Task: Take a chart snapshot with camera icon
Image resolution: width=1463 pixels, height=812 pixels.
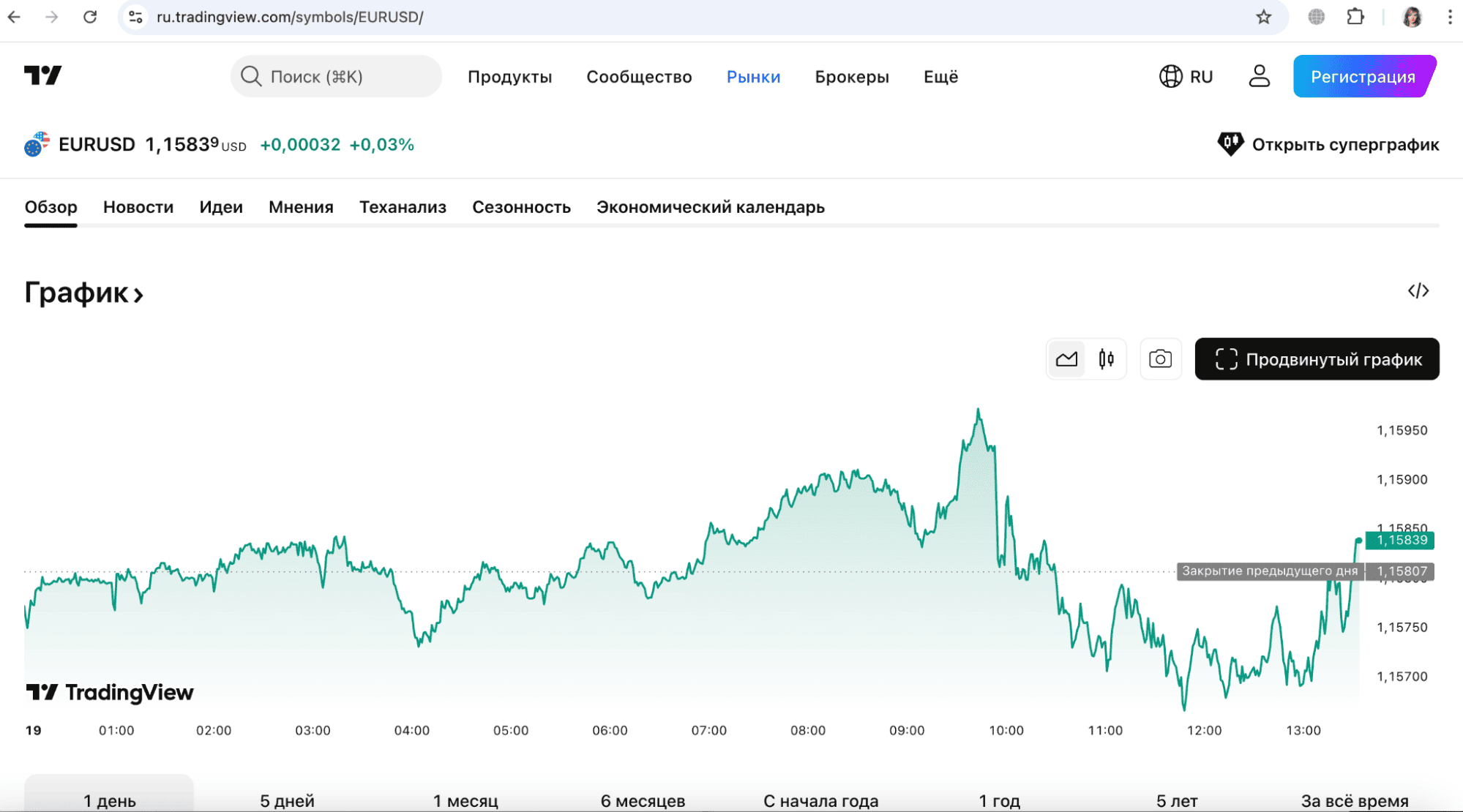Action: tap(1160, 359)
